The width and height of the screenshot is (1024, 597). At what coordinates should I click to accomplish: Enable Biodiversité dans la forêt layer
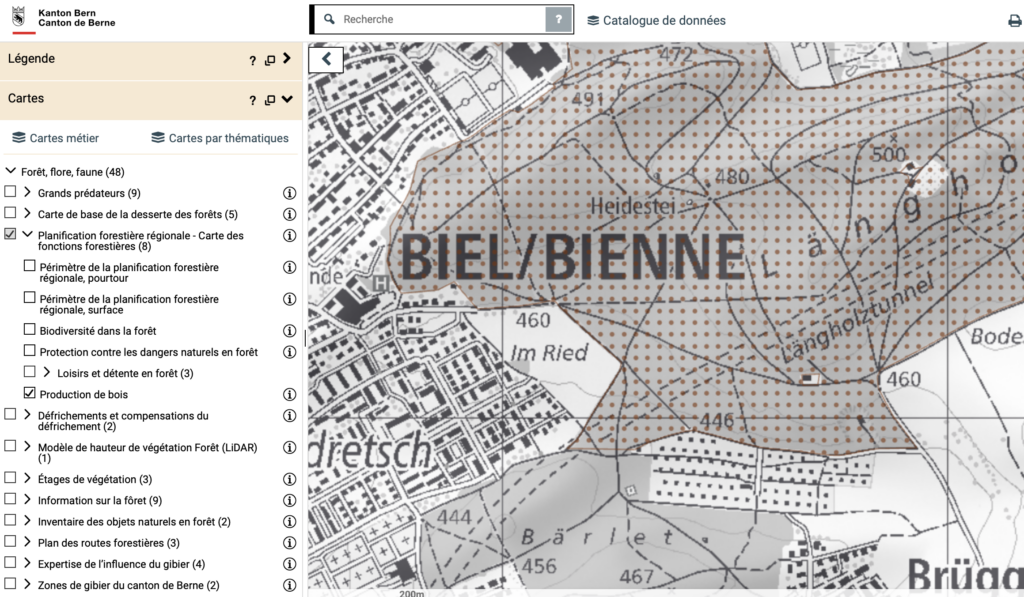click(29, 330)
